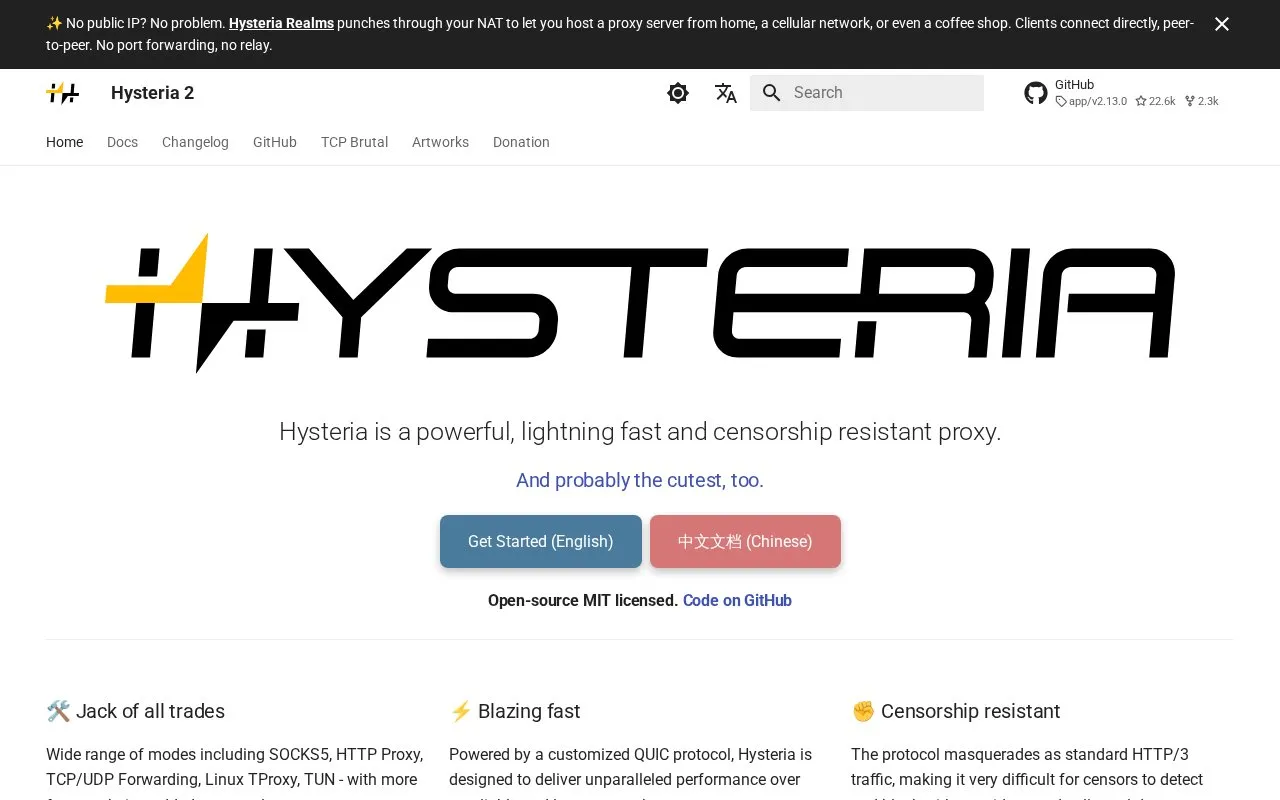The height and width of the screenshot is (800, 1280).
Task: Dismiss the announcement banner with X
Action: [1222, 24]
